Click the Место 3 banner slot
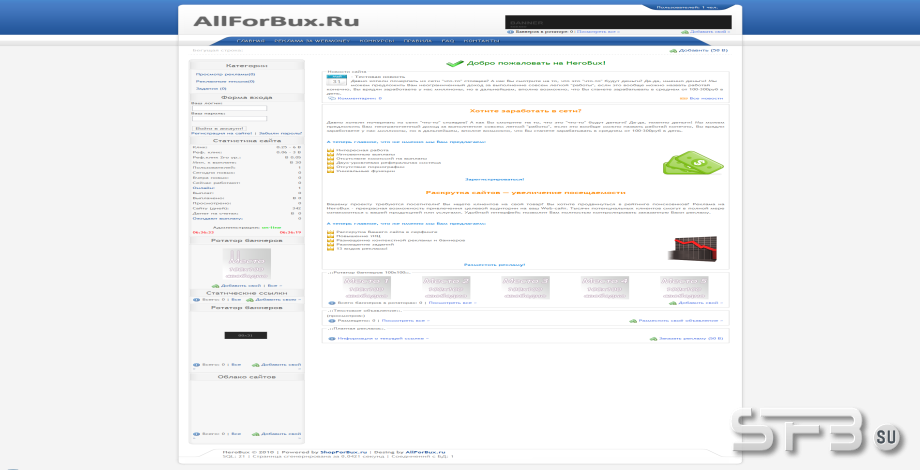The height and width of the screenshot is (470, 920). (526, 288)
